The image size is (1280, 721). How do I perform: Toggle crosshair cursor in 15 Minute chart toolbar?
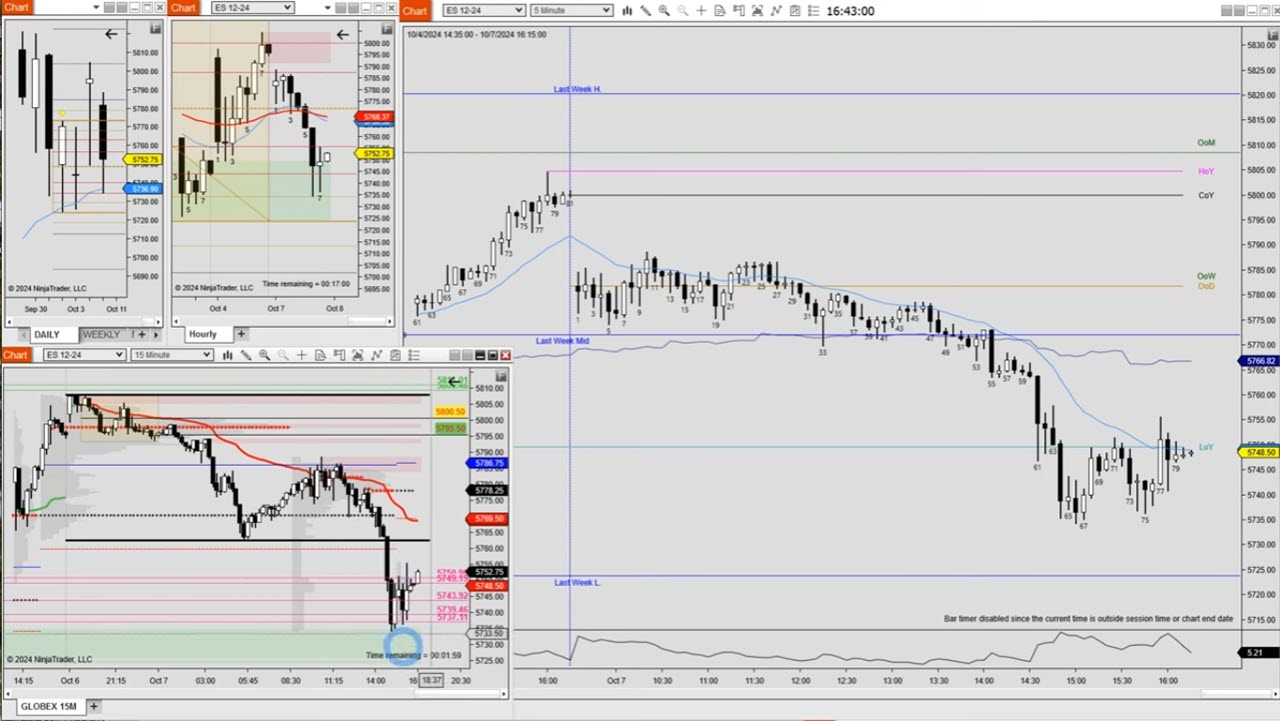pyautogui.click(x=301, y=355)
